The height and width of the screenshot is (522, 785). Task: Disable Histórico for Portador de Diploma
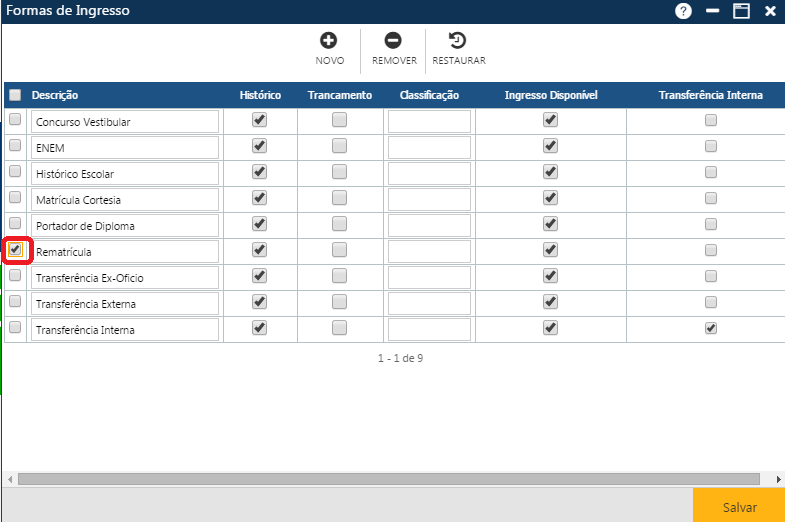[x=260, y=224]
